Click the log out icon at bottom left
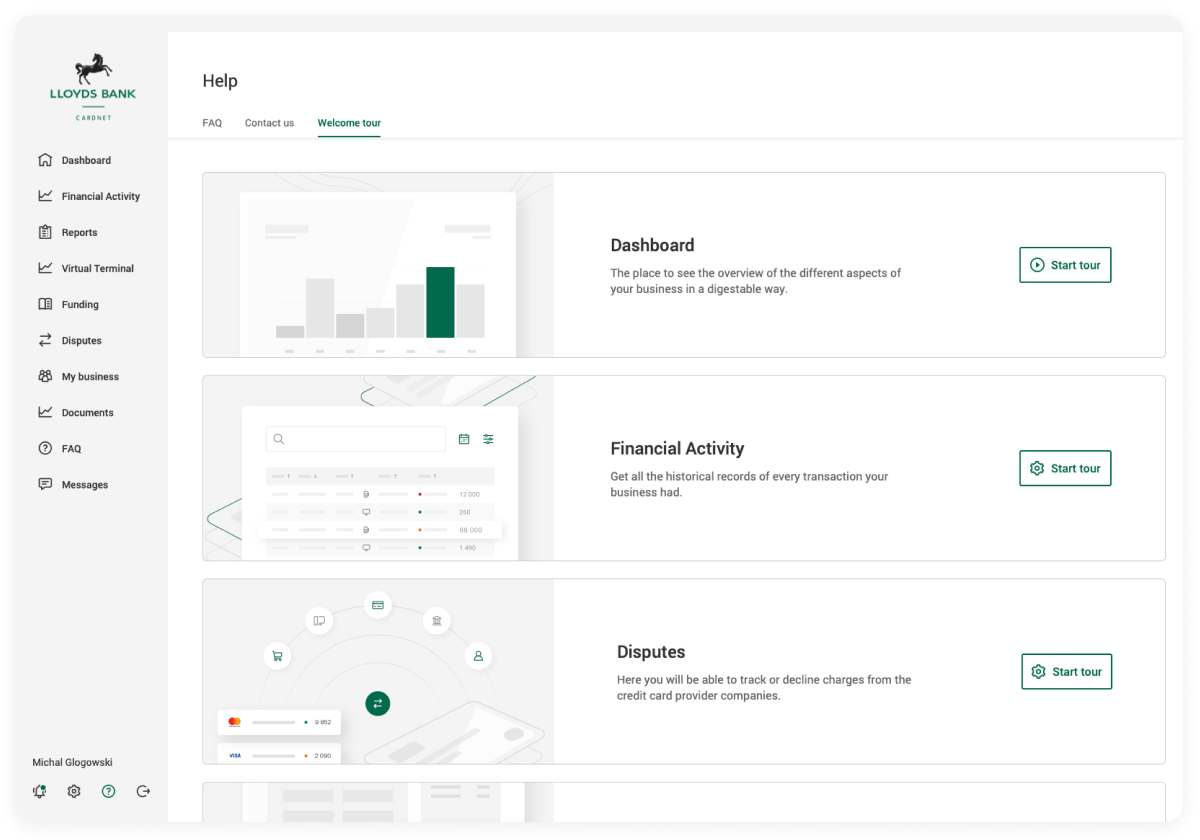The image size is (1200, 840). [x=143, y=790]
